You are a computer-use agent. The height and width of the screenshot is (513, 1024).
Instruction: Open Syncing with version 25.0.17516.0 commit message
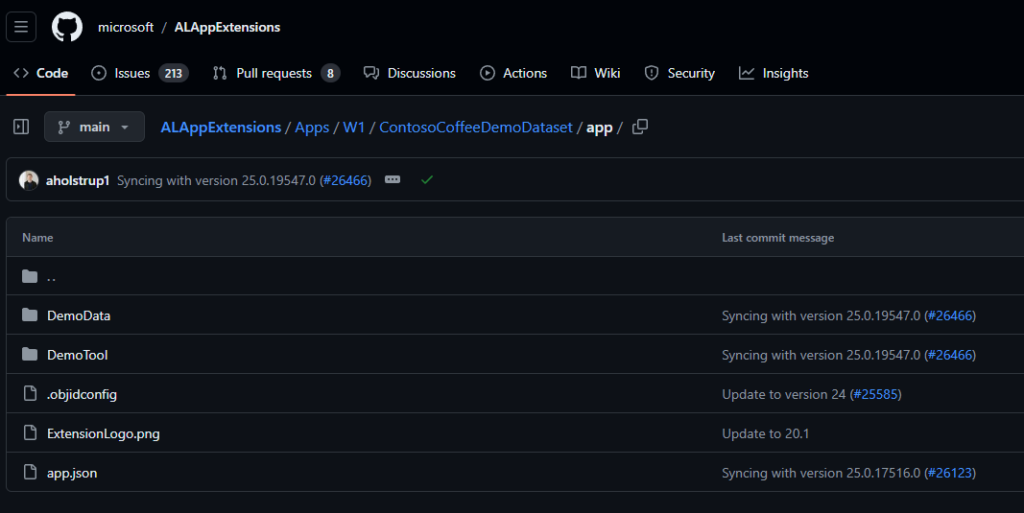(821, 473)
